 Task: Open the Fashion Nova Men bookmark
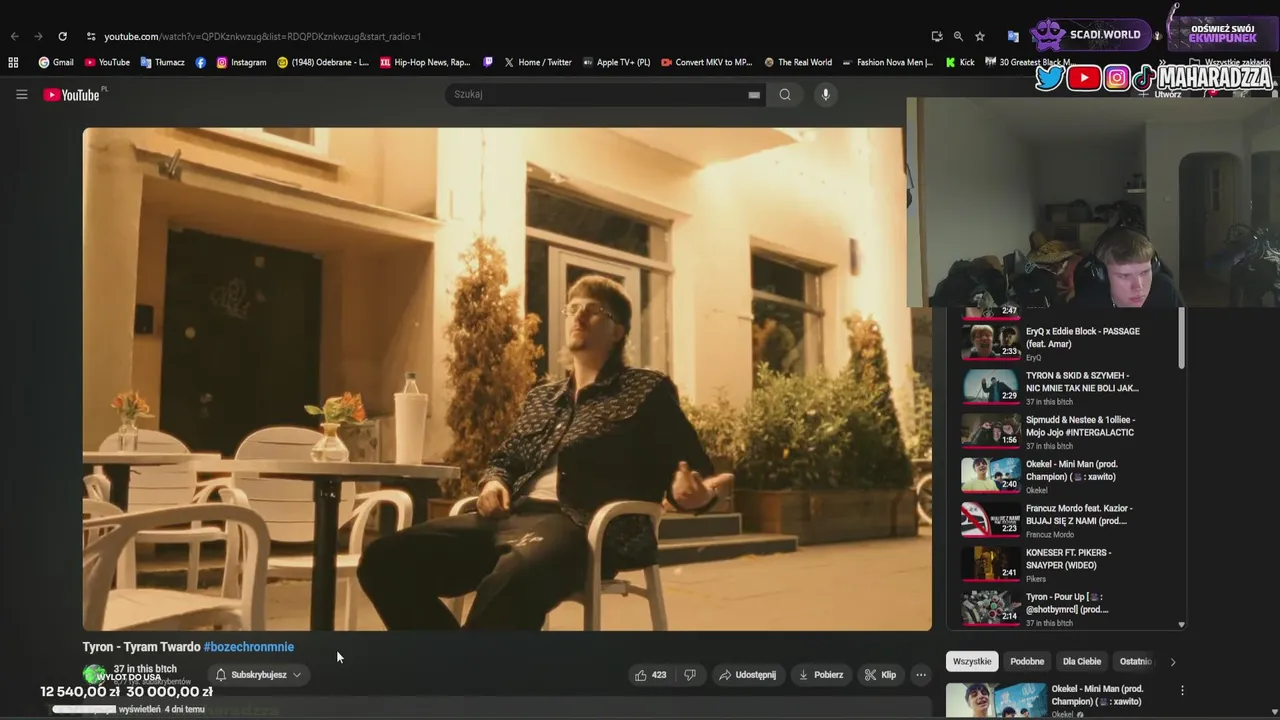(x=888, y=62)
